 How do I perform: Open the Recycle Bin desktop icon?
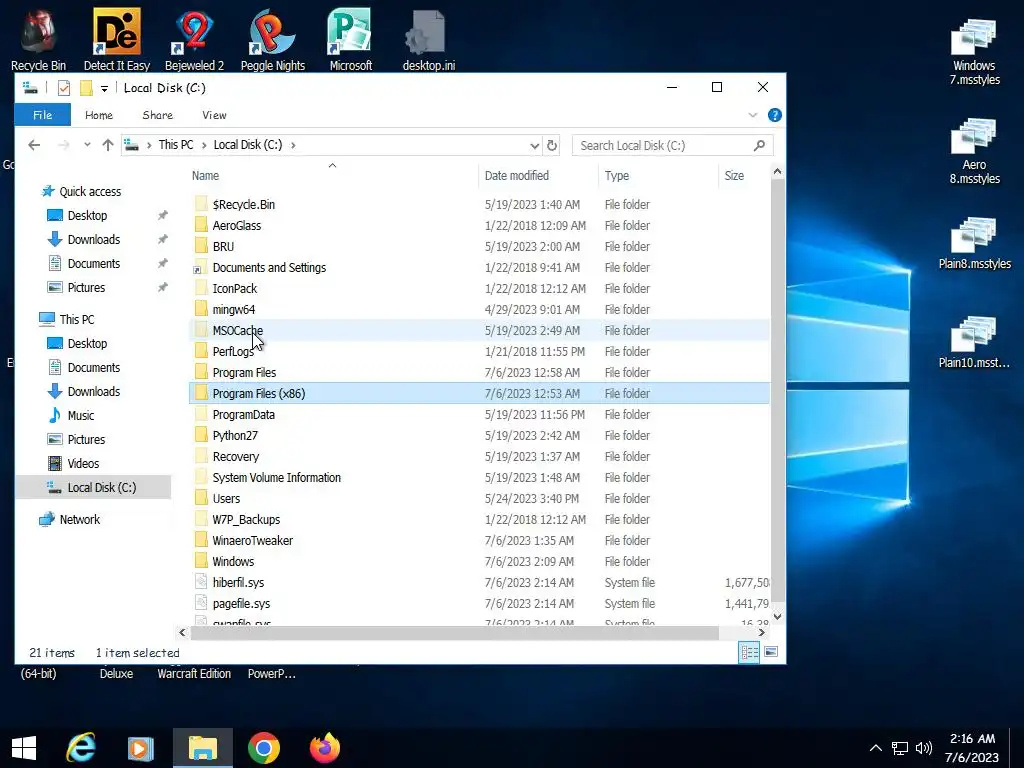click(38, 39)
